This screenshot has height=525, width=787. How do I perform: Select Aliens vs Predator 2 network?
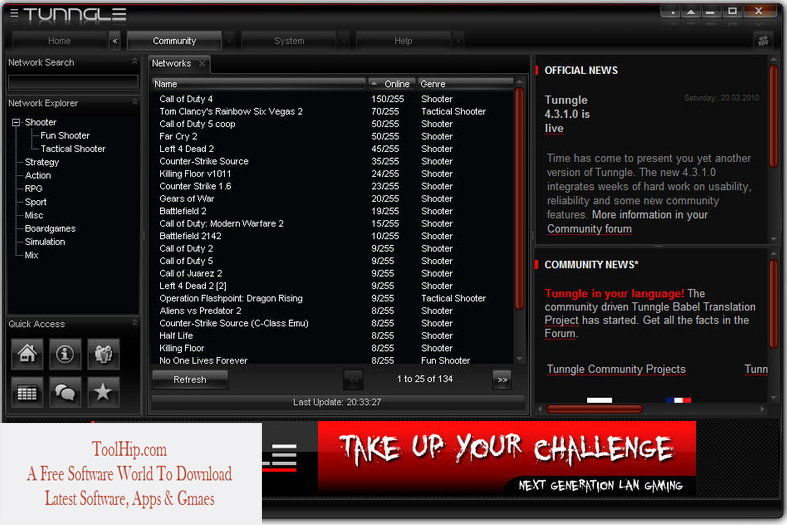[333, 311]
